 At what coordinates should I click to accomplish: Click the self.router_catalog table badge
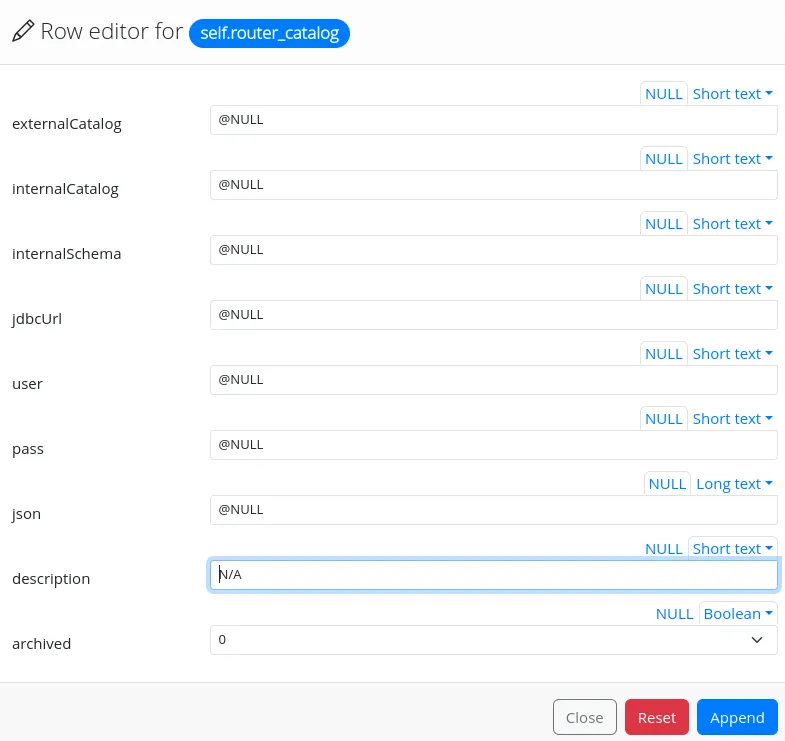tap(269, 32)
